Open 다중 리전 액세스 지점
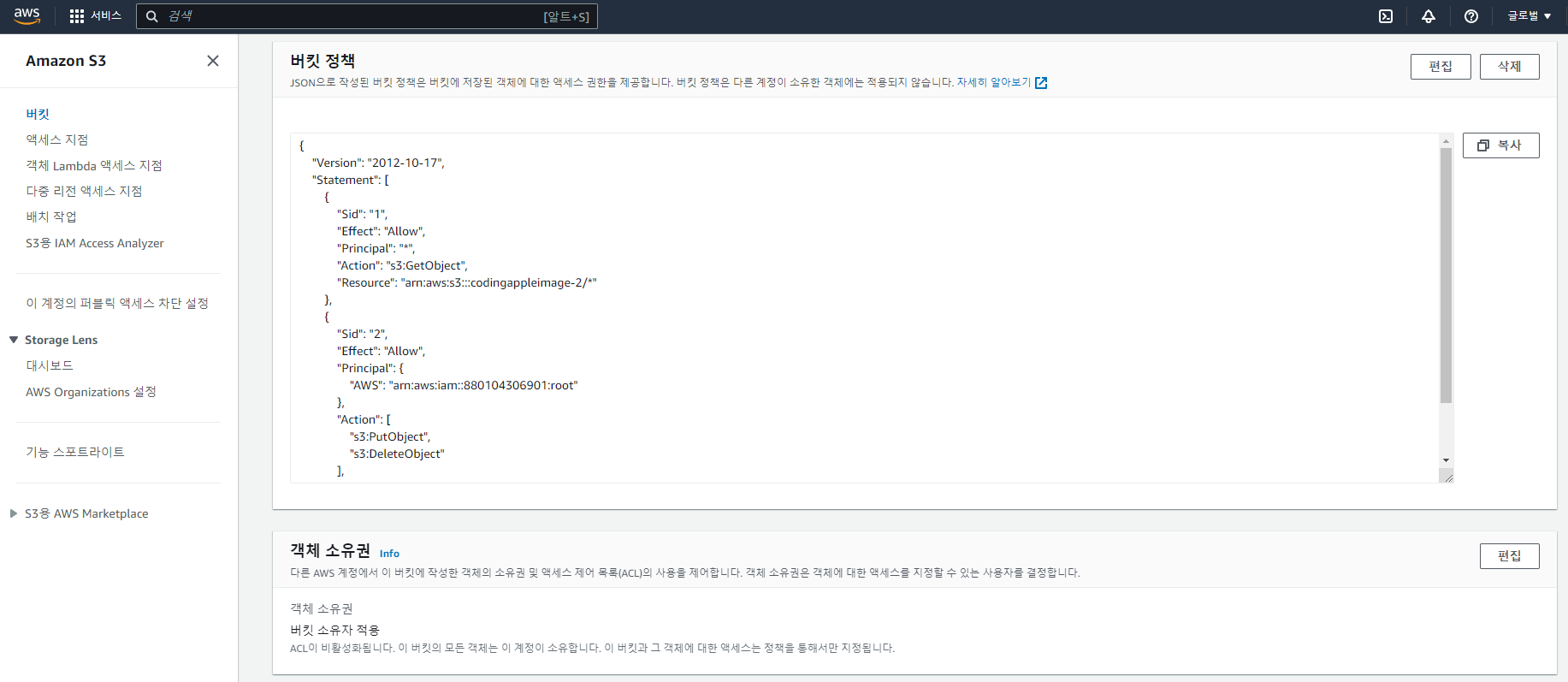 click(x=84, y=191)
